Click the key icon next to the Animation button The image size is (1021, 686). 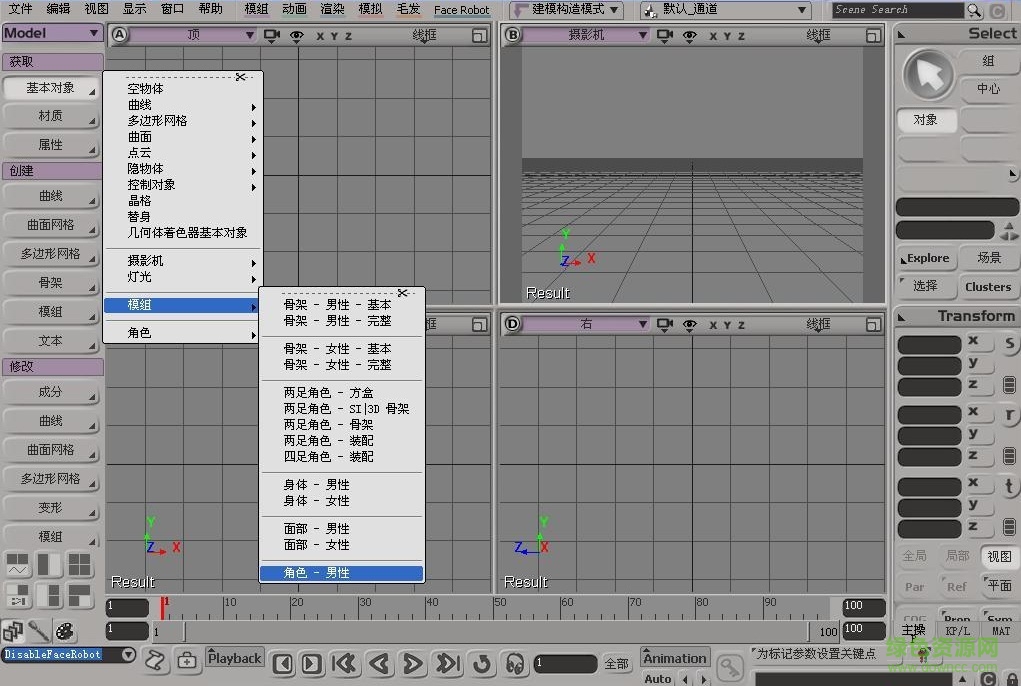tap(729, 667)
